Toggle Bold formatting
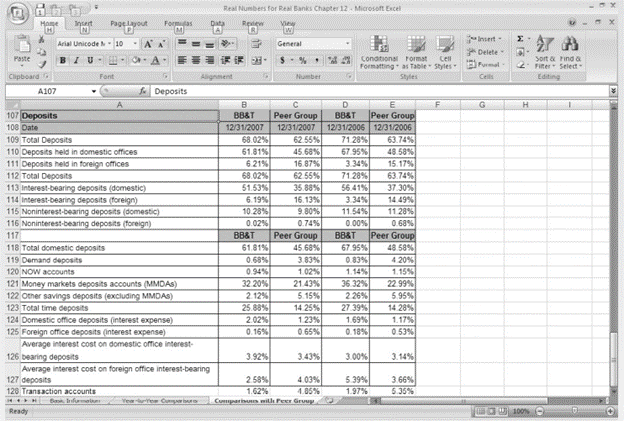Viewport: 624px width, 421px height. click(62, 60)
